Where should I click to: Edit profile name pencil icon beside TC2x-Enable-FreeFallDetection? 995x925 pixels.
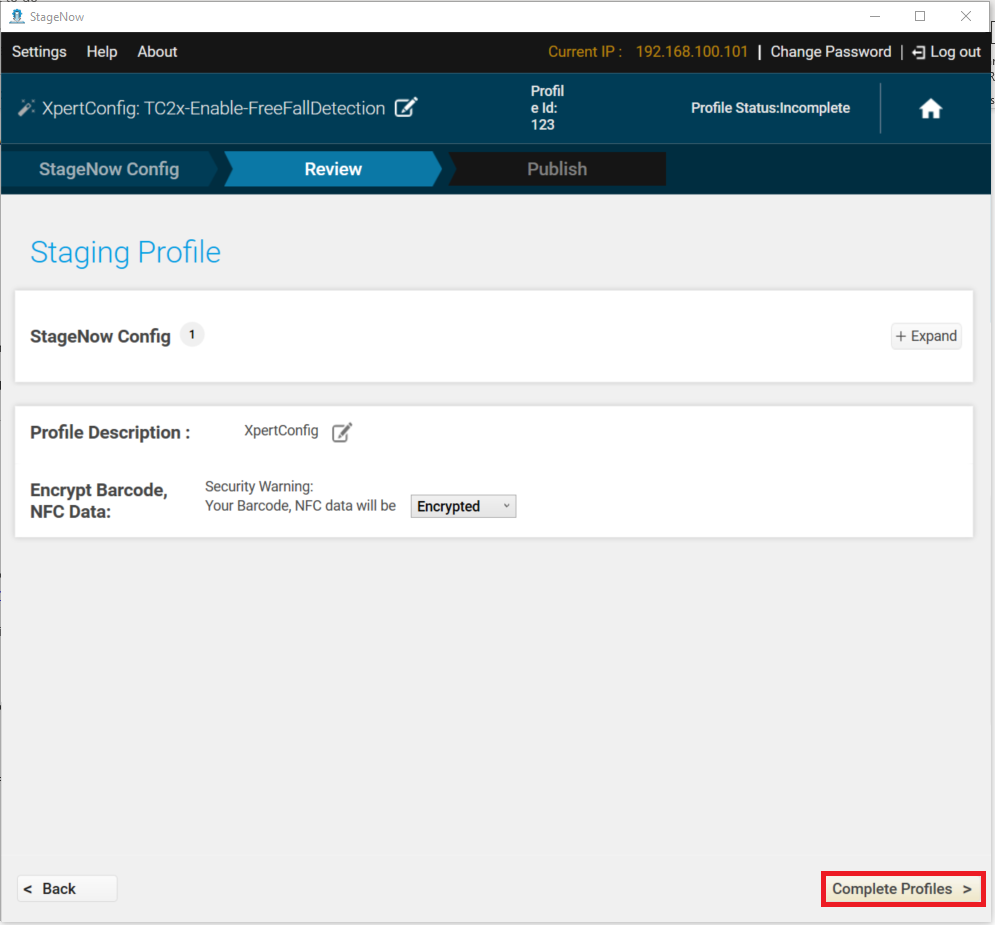coord(406,107)
